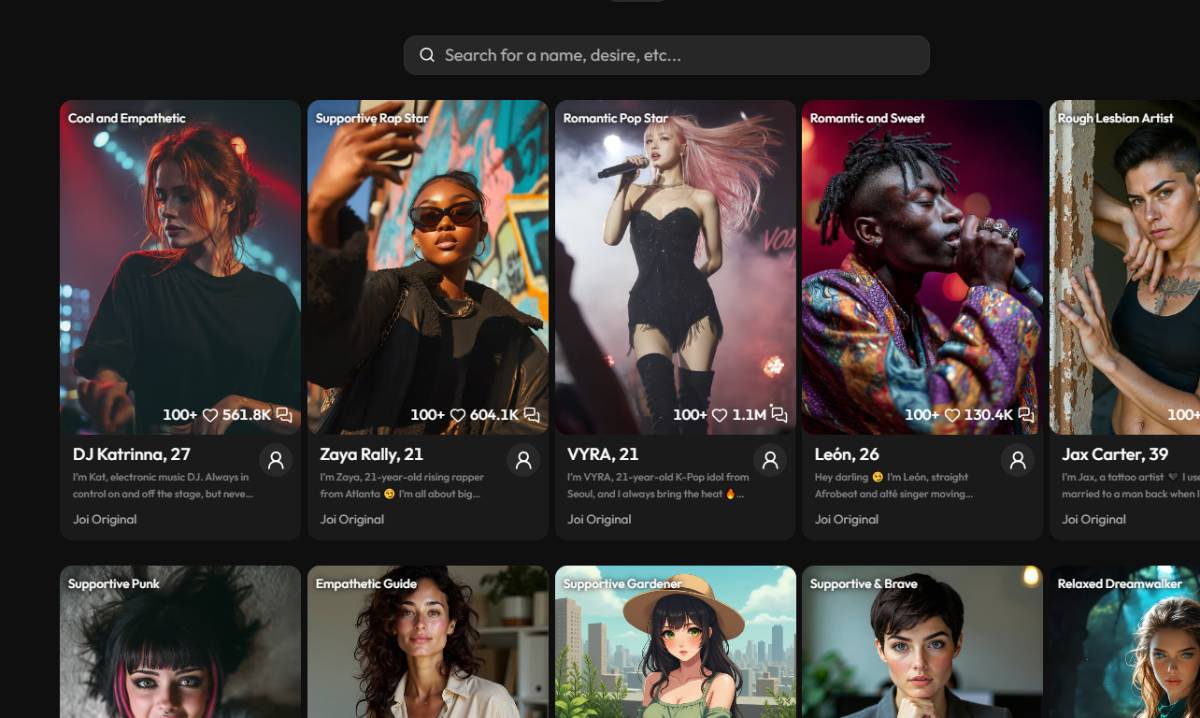The width and height of the screenshot is (1200, 718).
Task: Read DJ Katrinna's bio description
Action: click(x=162, y=485)
